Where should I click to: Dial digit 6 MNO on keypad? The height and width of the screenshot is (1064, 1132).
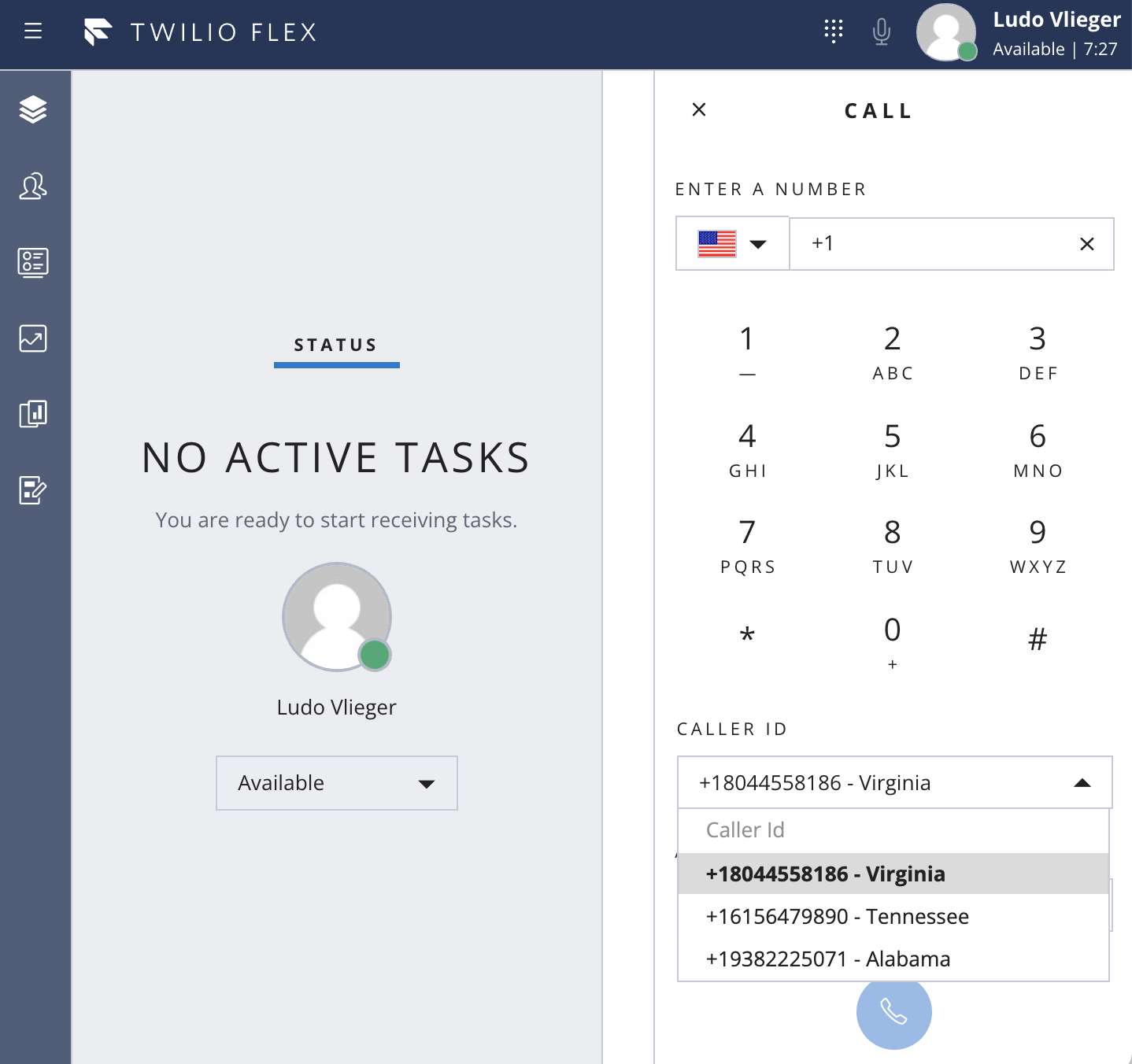[1038, 449]
